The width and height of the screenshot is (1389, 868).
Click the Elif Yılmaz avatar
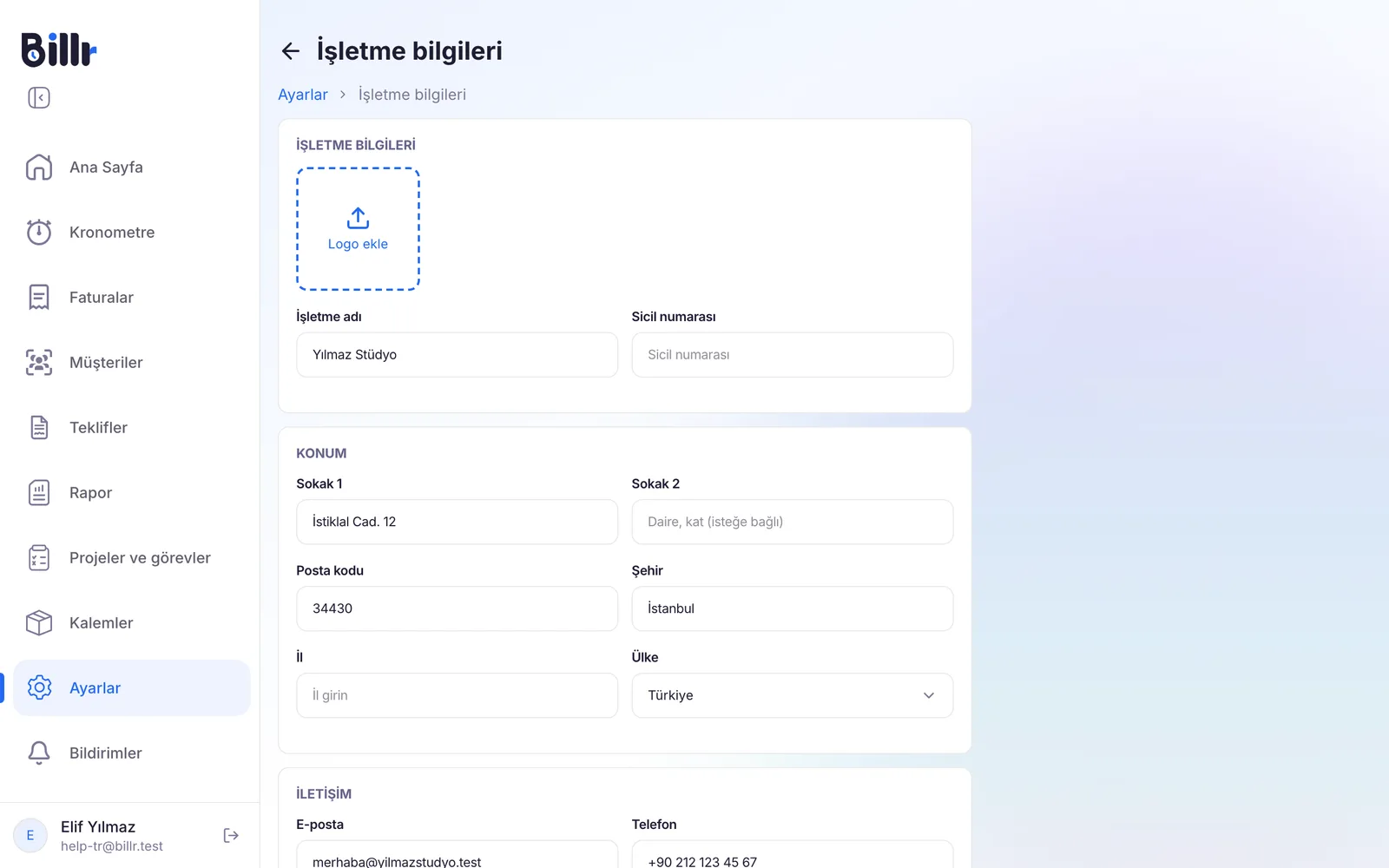point(30,835)
